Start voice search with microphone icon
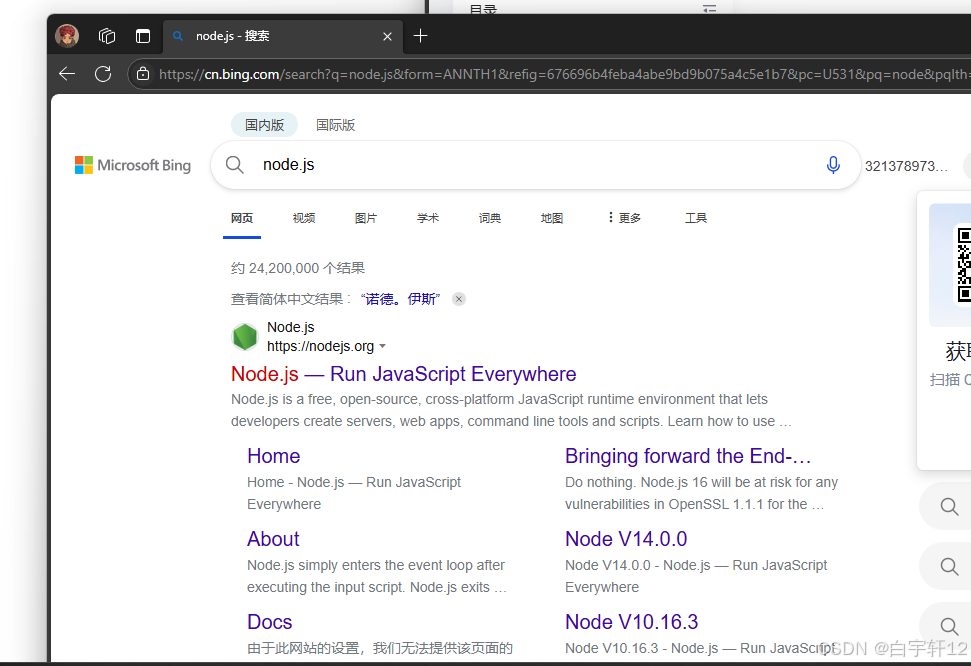 [x=834, y=165]
